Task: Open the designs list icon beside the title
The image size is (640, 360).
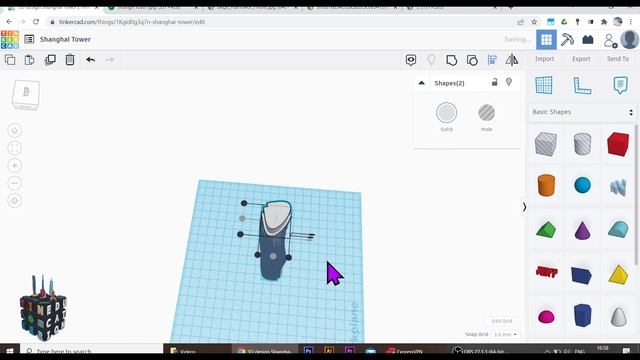Action: [29, 39]
